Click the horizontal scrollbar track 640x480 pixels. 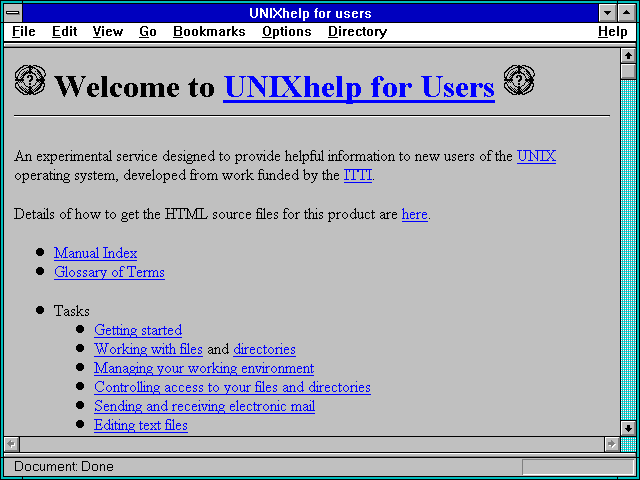point(311,444)
